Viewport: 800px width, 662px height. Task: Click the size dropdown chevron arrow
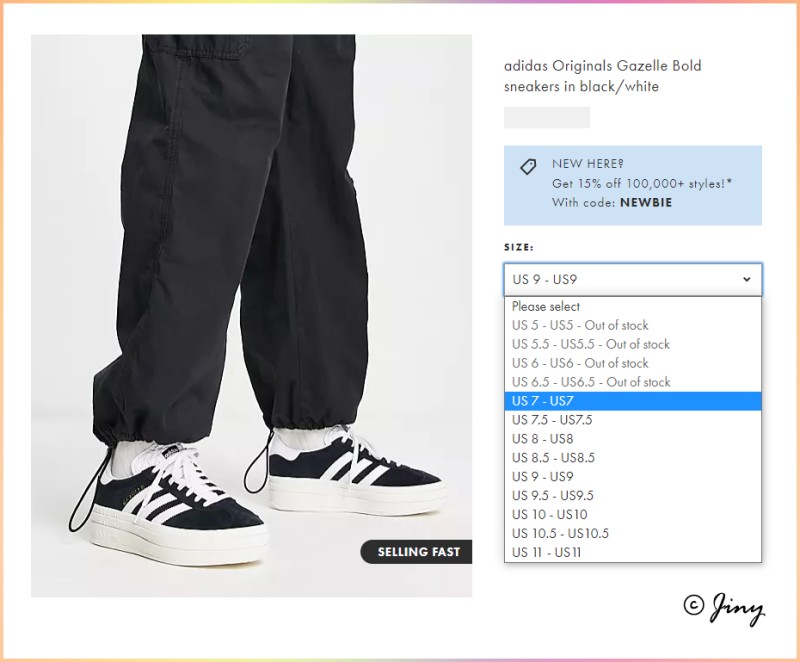click(x=746, y=279)
